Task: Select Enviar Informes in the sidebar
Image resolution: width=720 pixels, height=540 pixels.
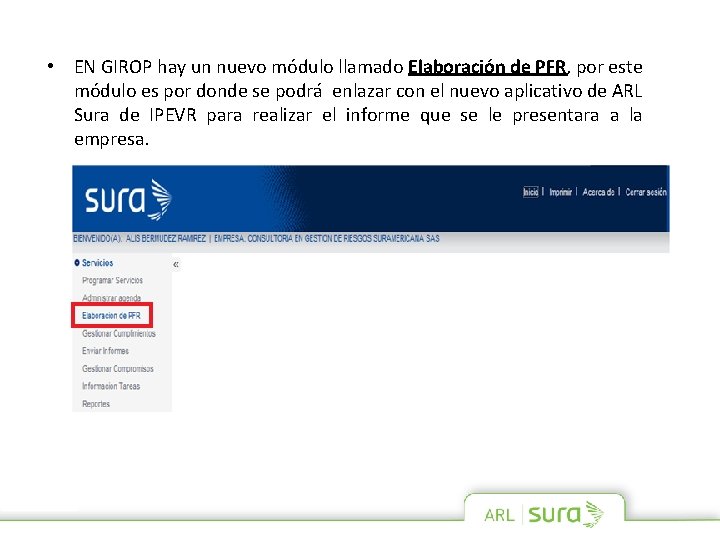Action: [105, 351]
